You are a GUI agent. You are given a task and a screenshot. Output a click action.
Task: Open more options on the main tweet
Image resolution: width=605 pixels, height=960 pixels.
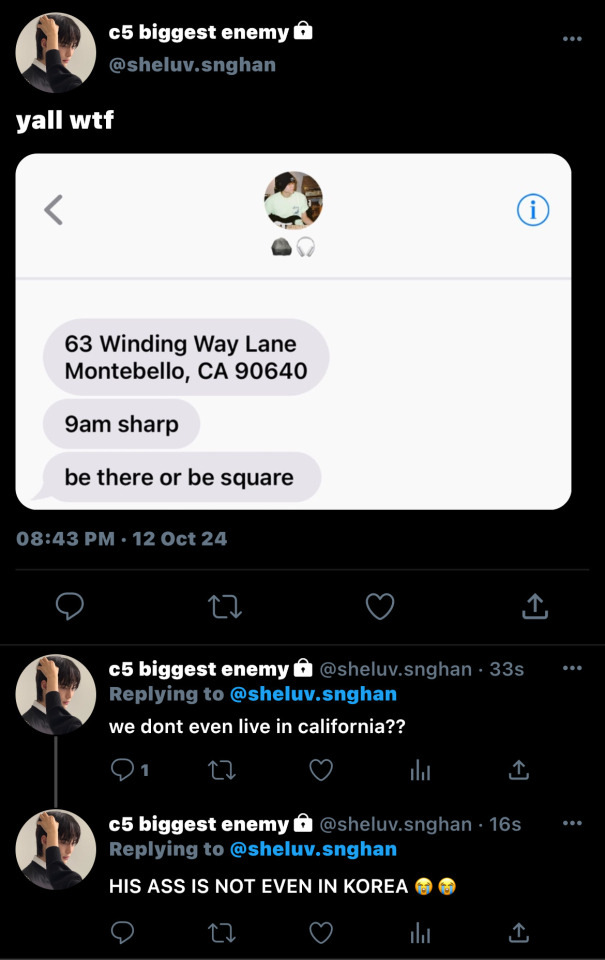click(572, 39)
